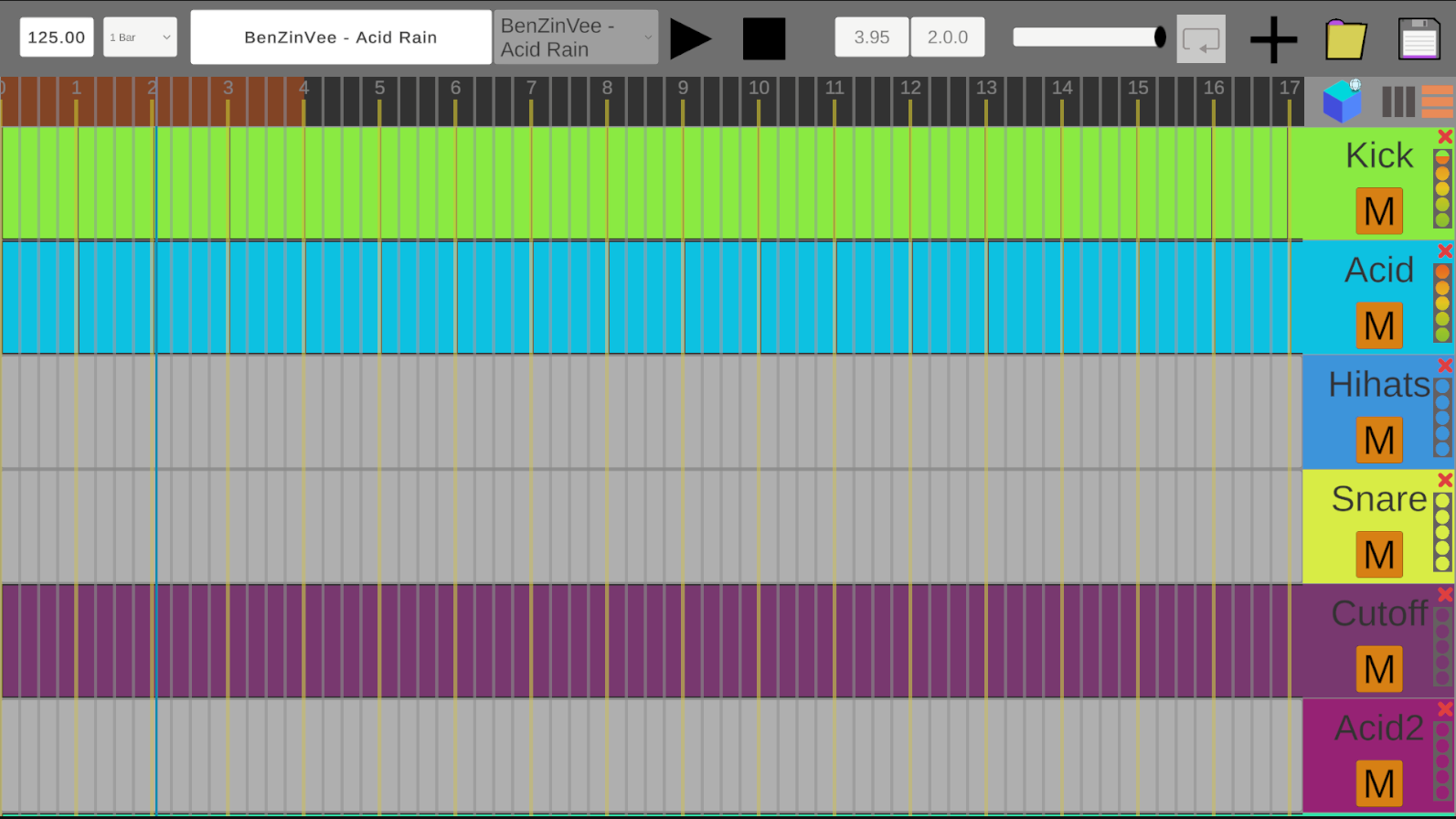The height and width of the screenshot is (819, 1456).
Task: Delete the Cutoff track with its red X
Action: (x=1445, y=594)
